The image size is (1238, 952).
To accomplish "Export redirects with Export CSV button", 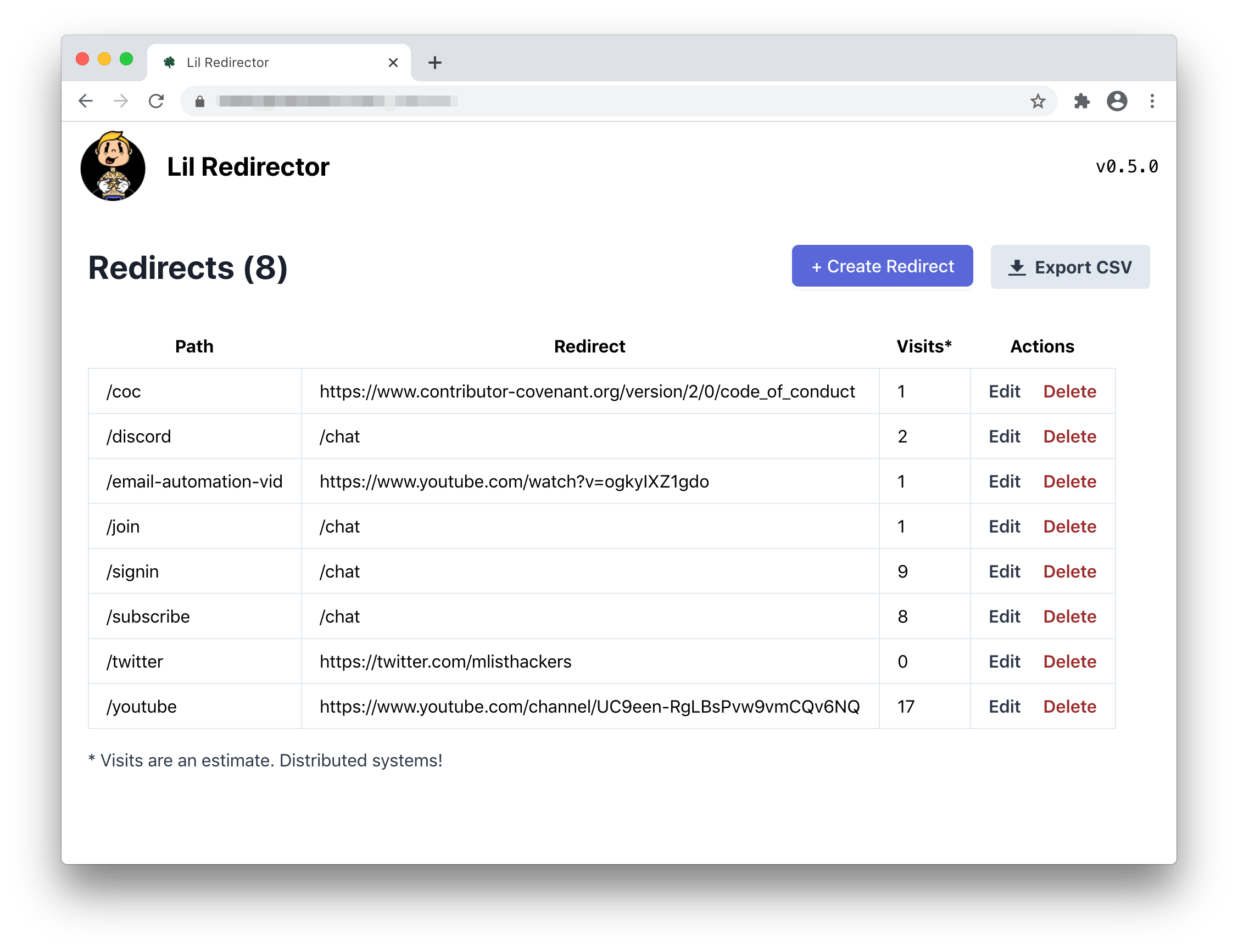I will click(x=1069, y=267).
